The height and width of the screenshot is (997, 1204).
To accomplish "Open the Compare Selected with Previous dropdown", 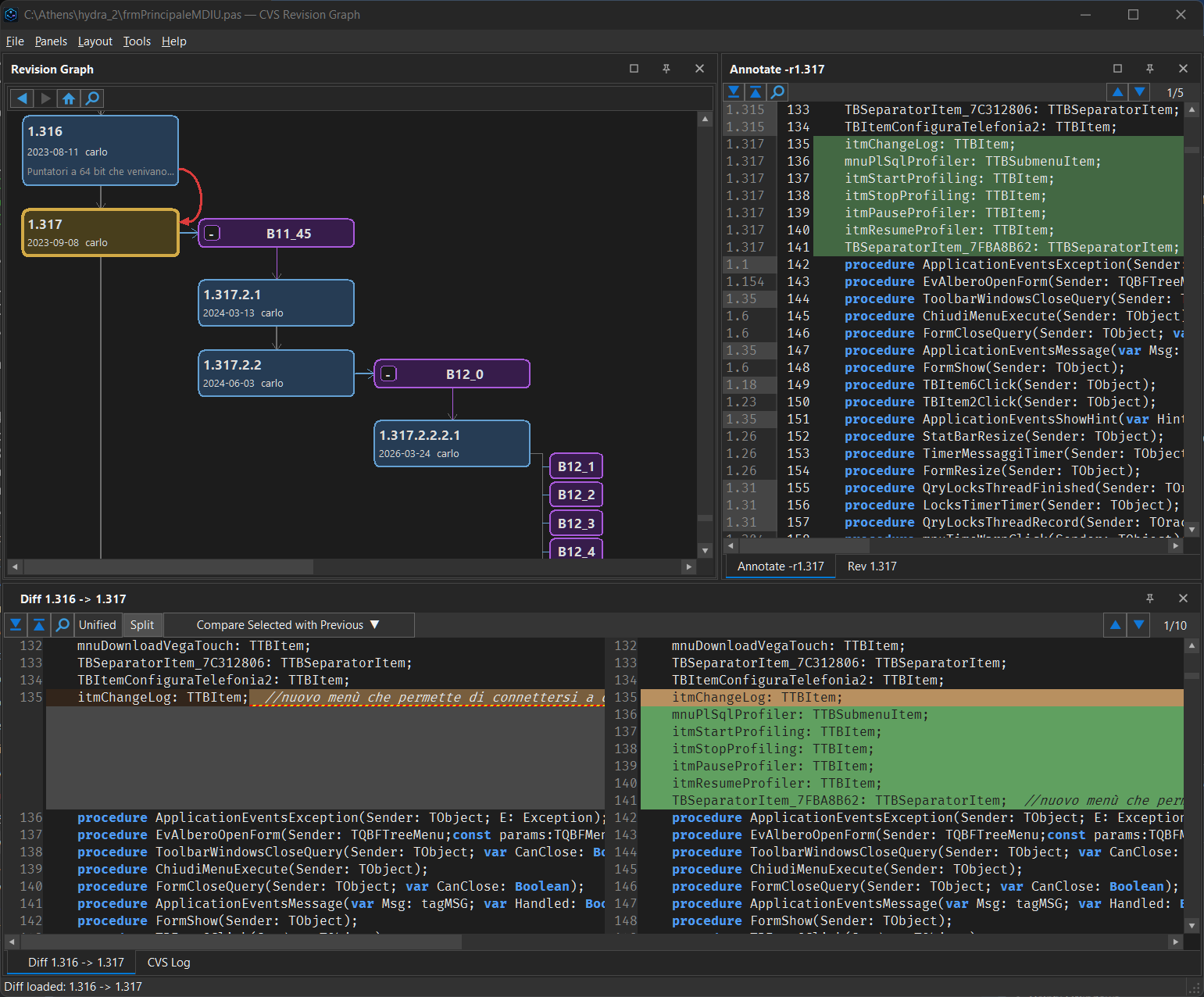I will [x=288, y=625].
